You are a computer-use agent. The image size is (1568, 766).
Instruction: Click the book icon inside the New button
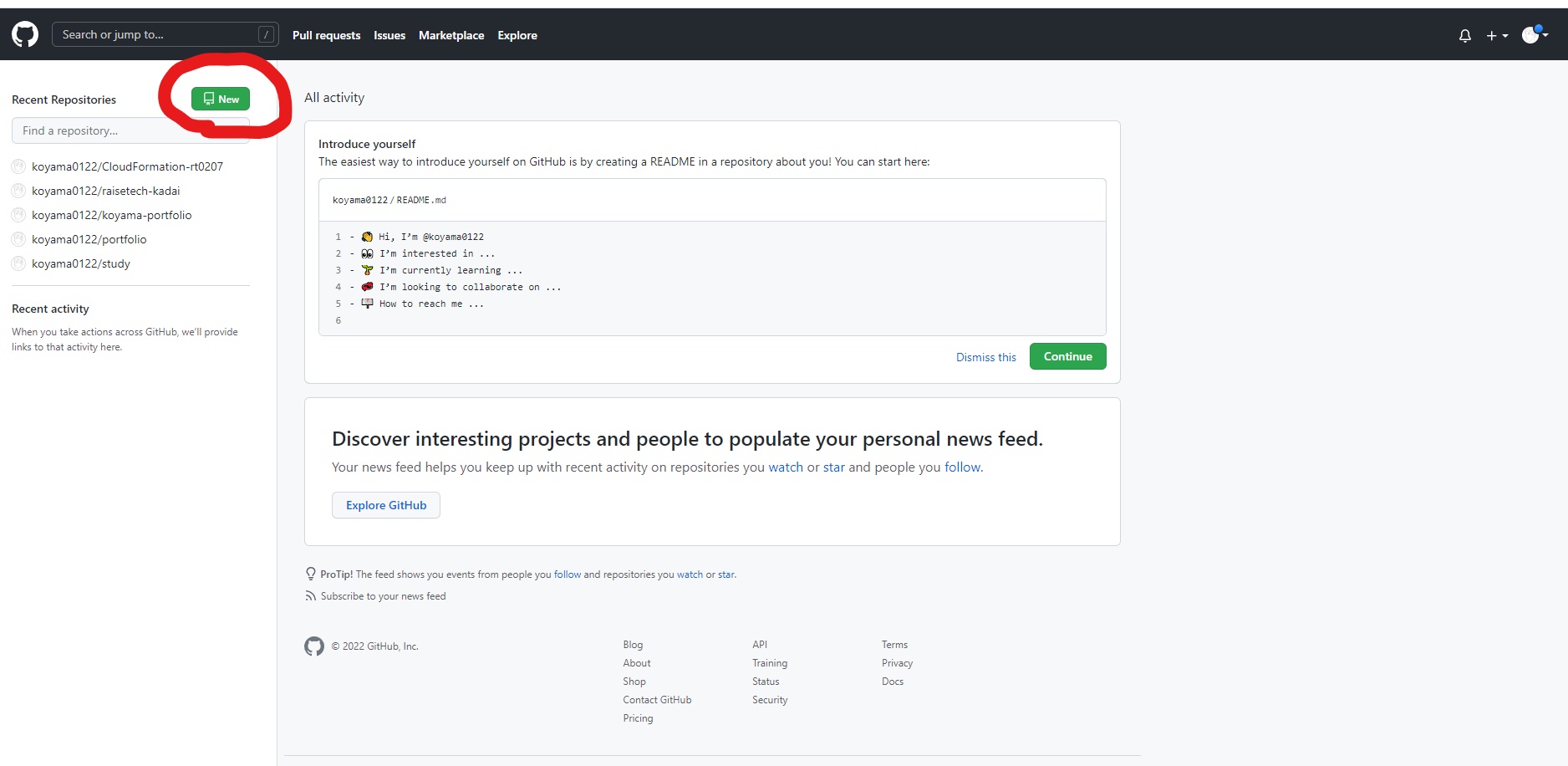click(x=208, y=99)
